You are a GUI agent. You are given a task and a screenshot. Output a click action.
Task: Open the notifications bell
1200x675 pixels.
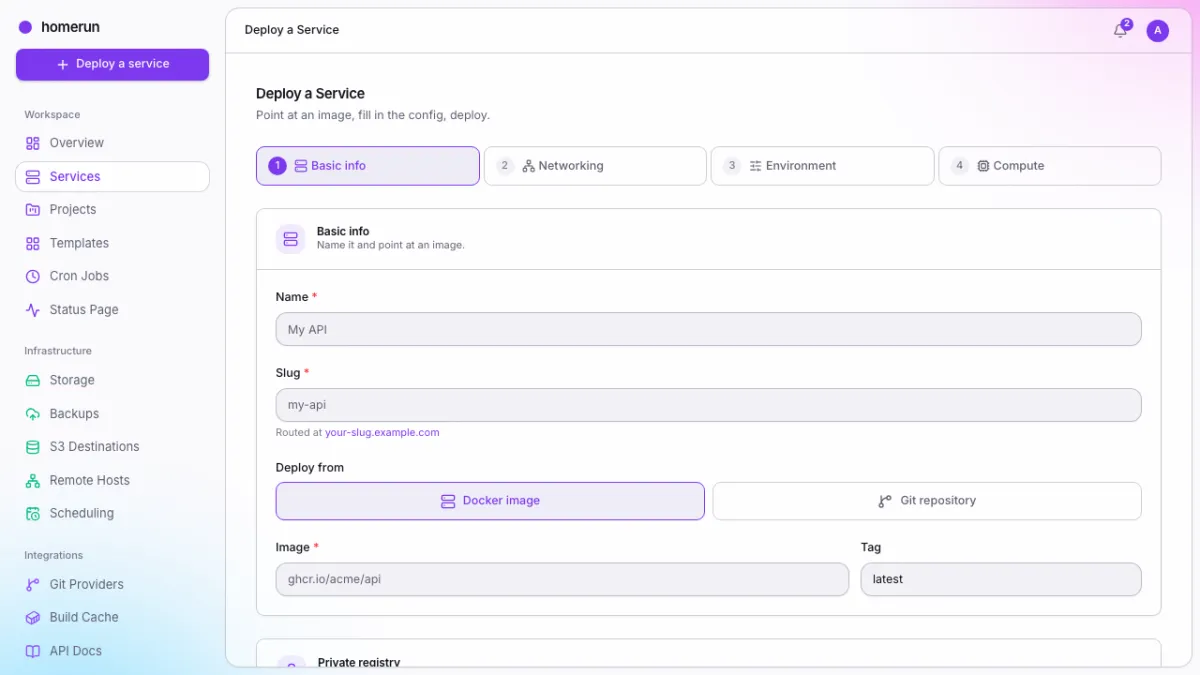(1120, 31)
